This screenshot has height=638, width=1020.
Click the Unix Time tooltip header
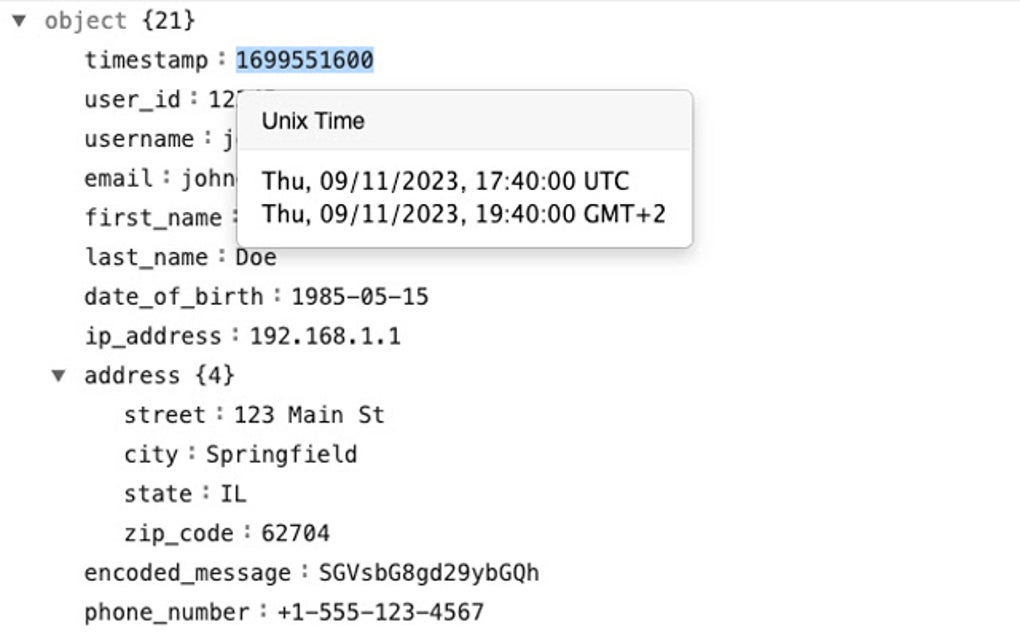[313, 121]
